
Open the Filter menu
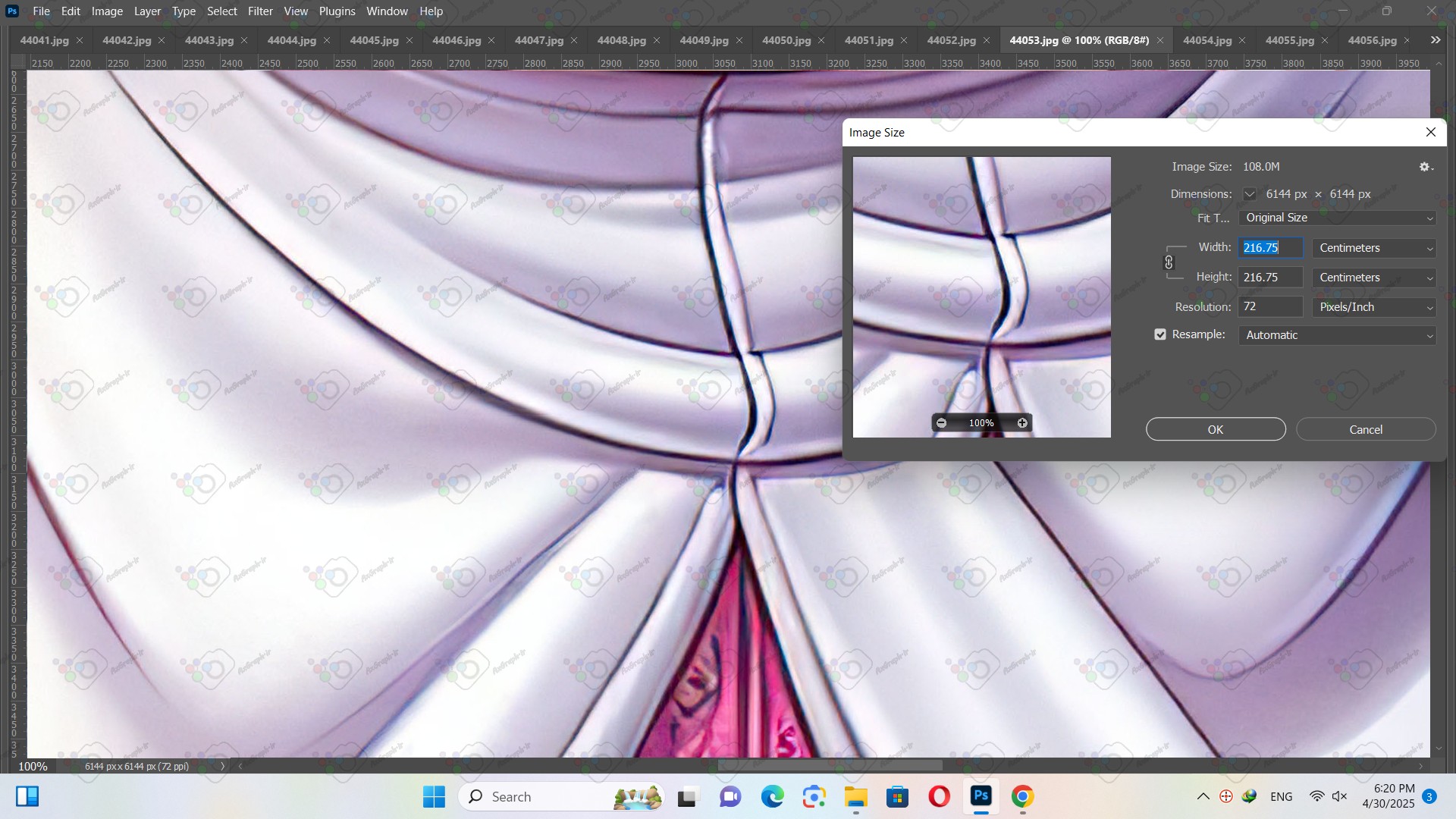(x=260, y=11)
